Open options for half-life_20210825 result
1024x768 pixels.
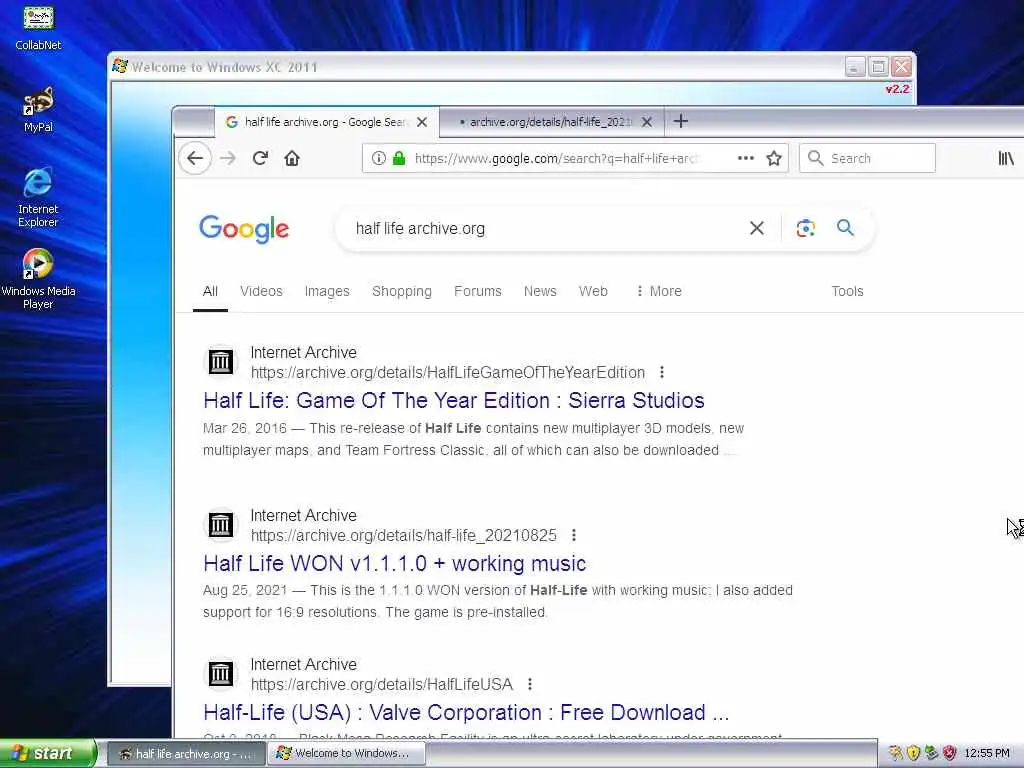[573, 536]
